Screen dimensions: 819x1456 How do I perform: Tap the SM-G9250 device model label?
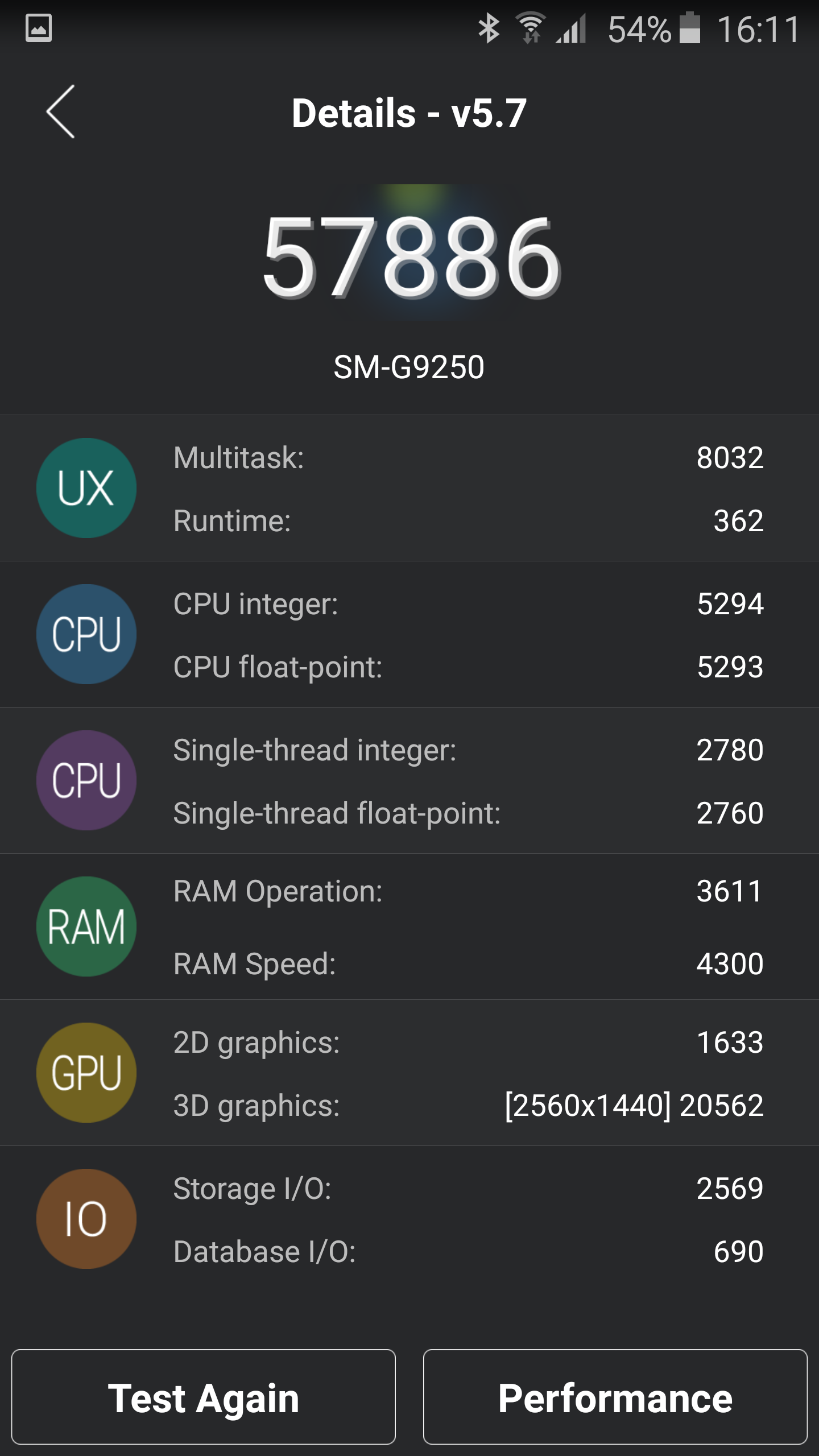coord(409,367)
